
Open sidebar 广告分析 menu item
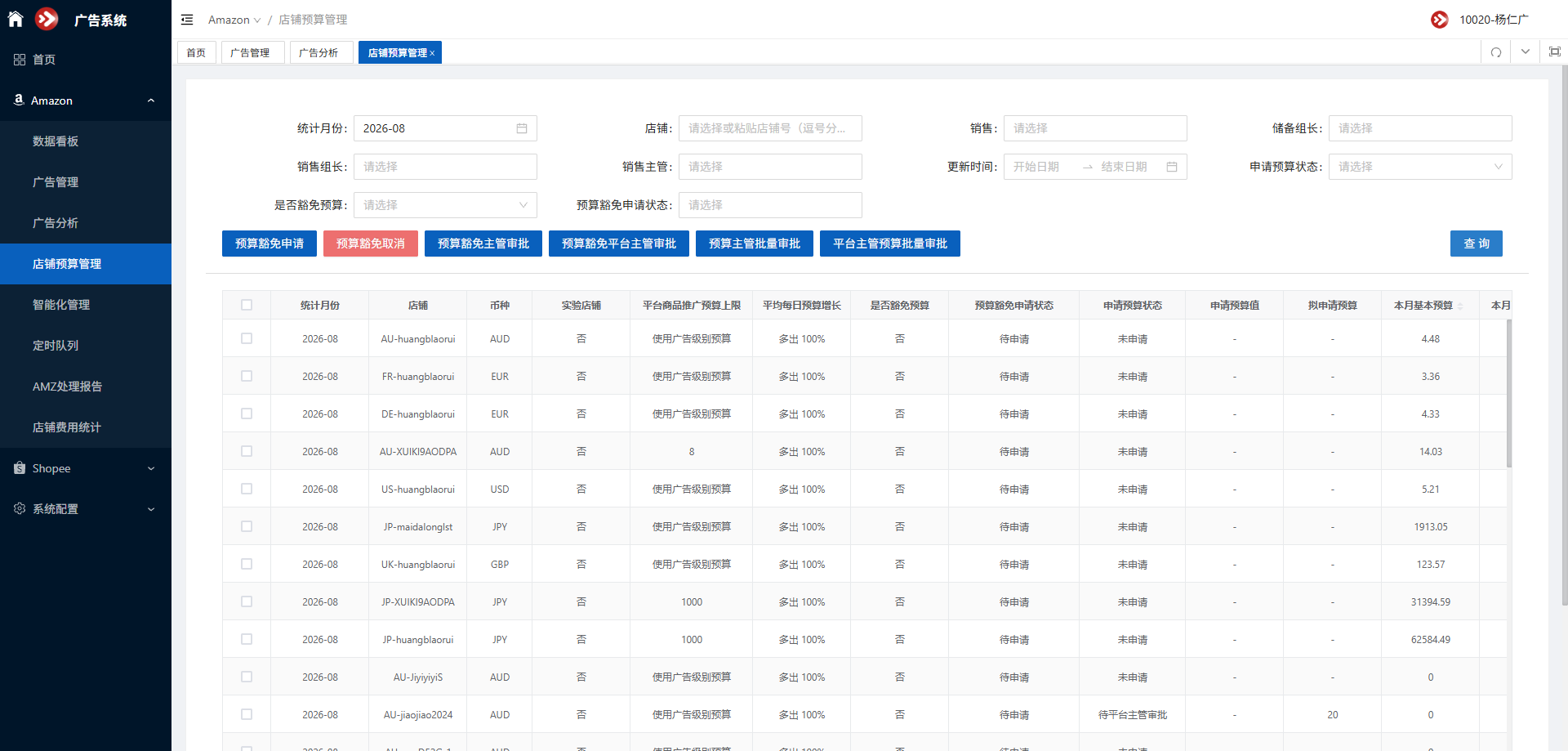86,223
